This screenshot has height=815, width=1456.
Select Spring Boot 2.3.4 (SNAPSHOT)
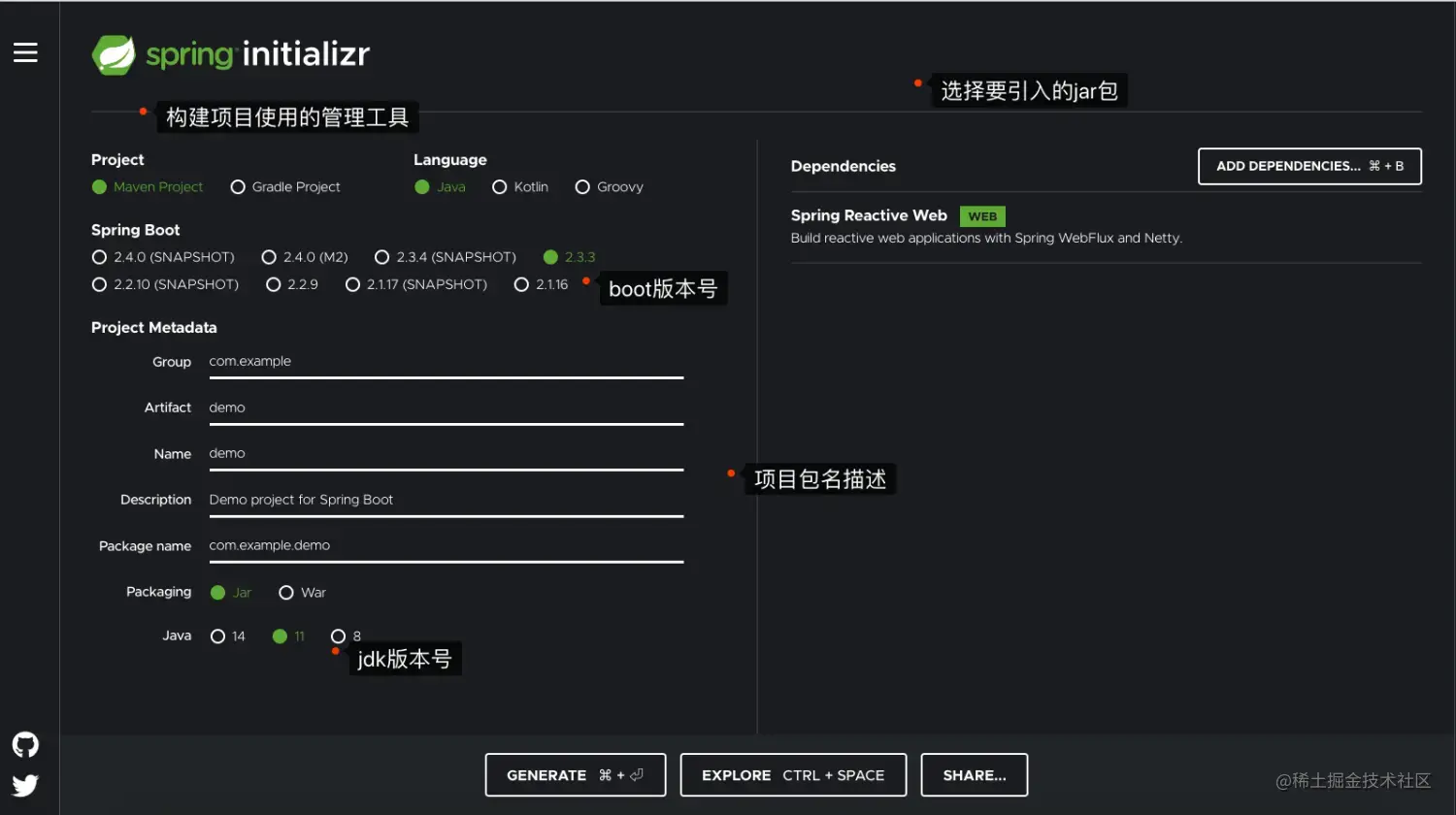pos(446,257)
